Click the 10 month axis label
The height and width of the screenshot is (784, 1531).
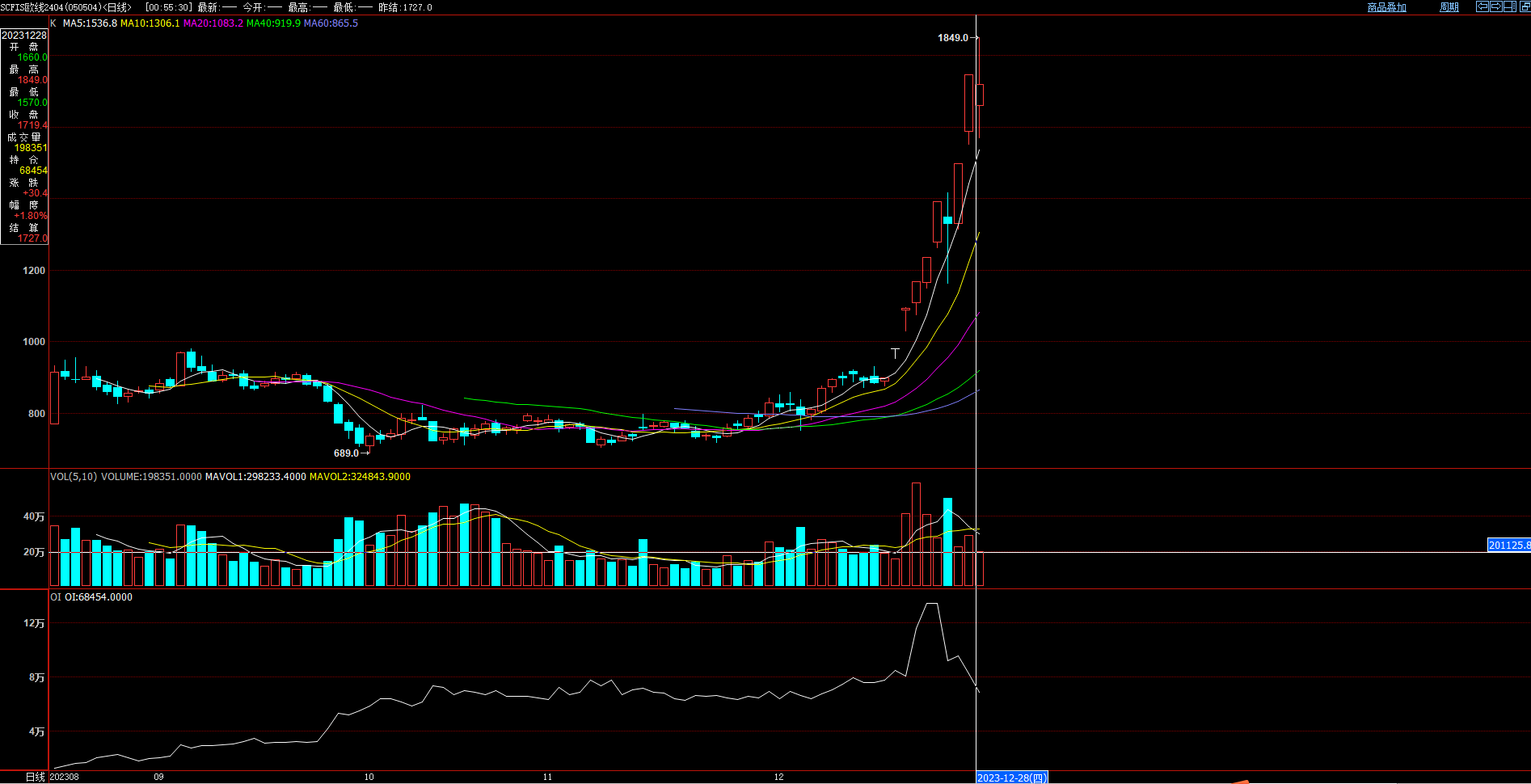point(369,777)
